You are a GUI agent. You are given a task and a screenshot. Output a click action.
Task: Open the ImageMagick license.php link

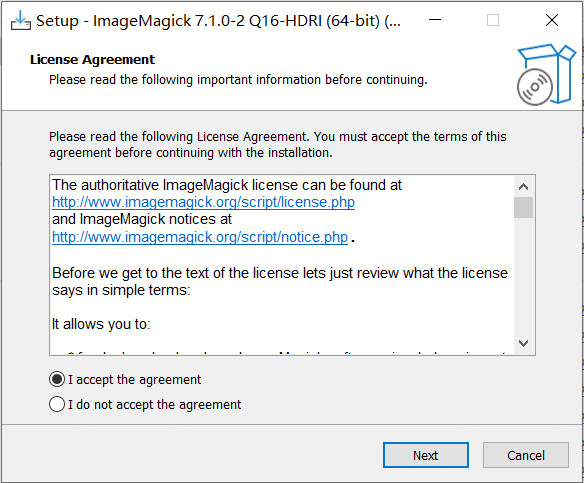coord(203,202)
